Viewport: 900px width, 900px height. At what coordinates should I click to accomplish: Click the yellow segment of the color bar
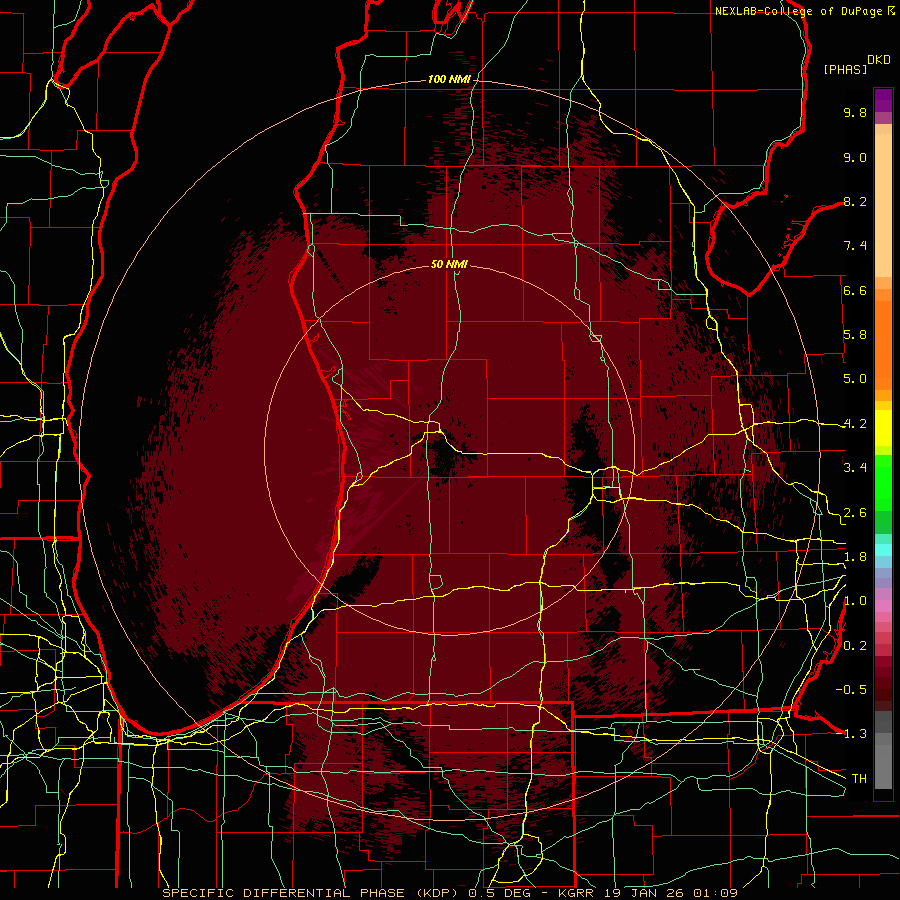click(x=883, y=428)
